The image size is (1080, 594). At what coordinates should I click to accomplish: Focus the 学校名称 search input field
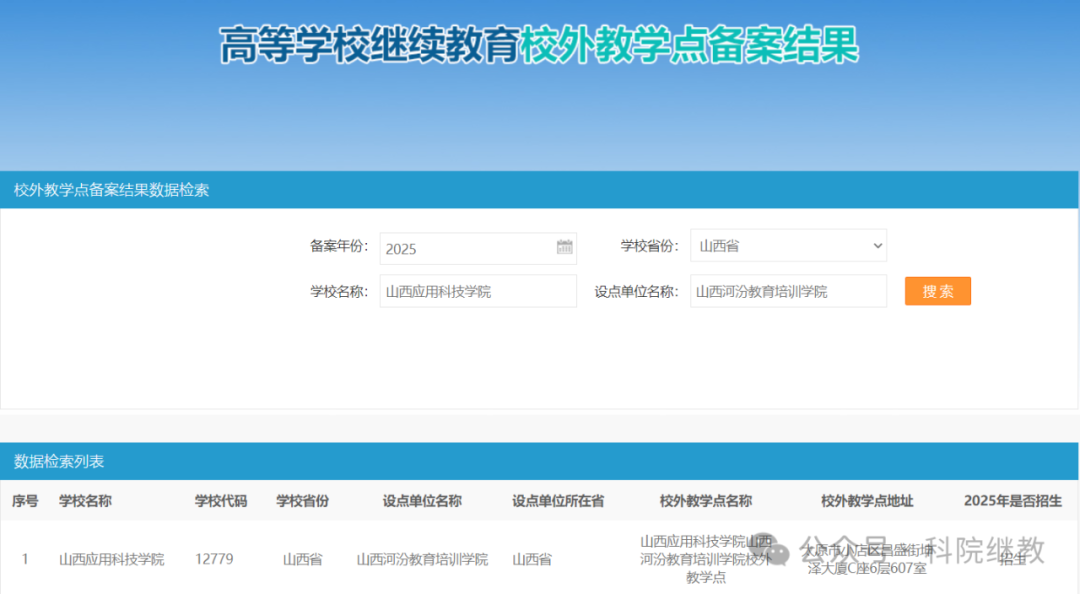(478, 291)
